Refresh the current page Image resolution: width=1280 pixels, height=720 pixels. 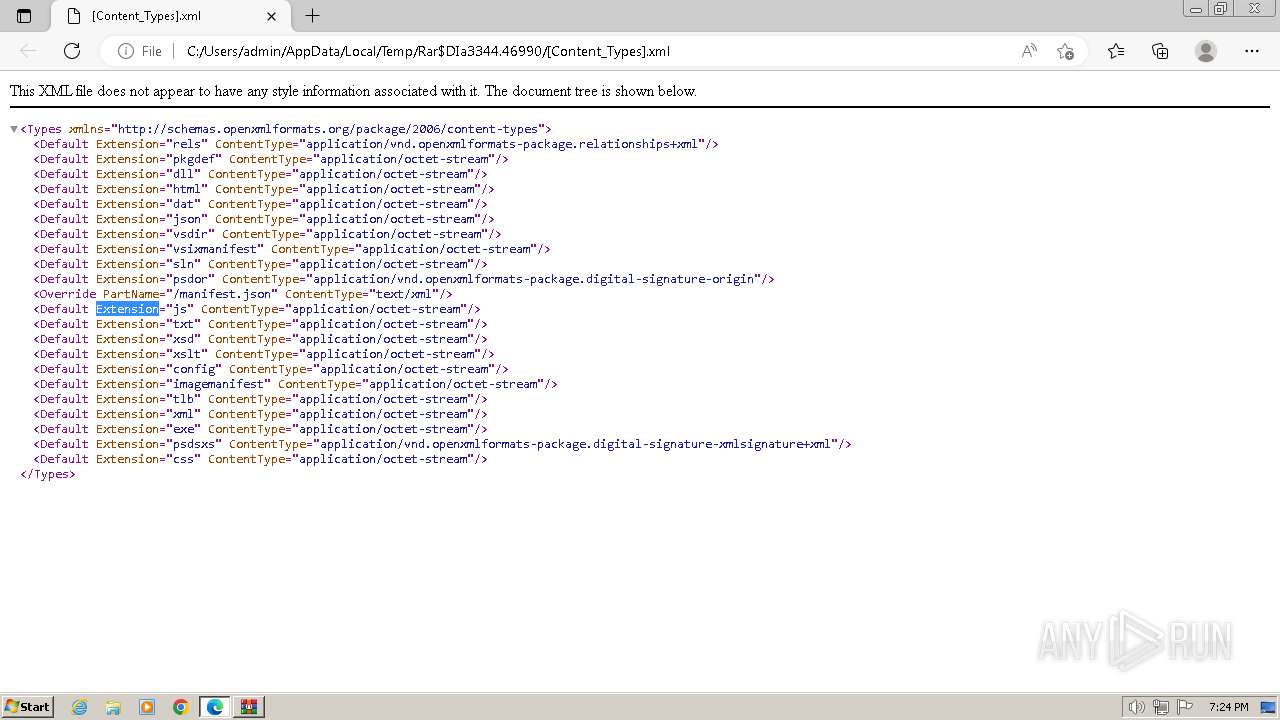tap(72, 51)
